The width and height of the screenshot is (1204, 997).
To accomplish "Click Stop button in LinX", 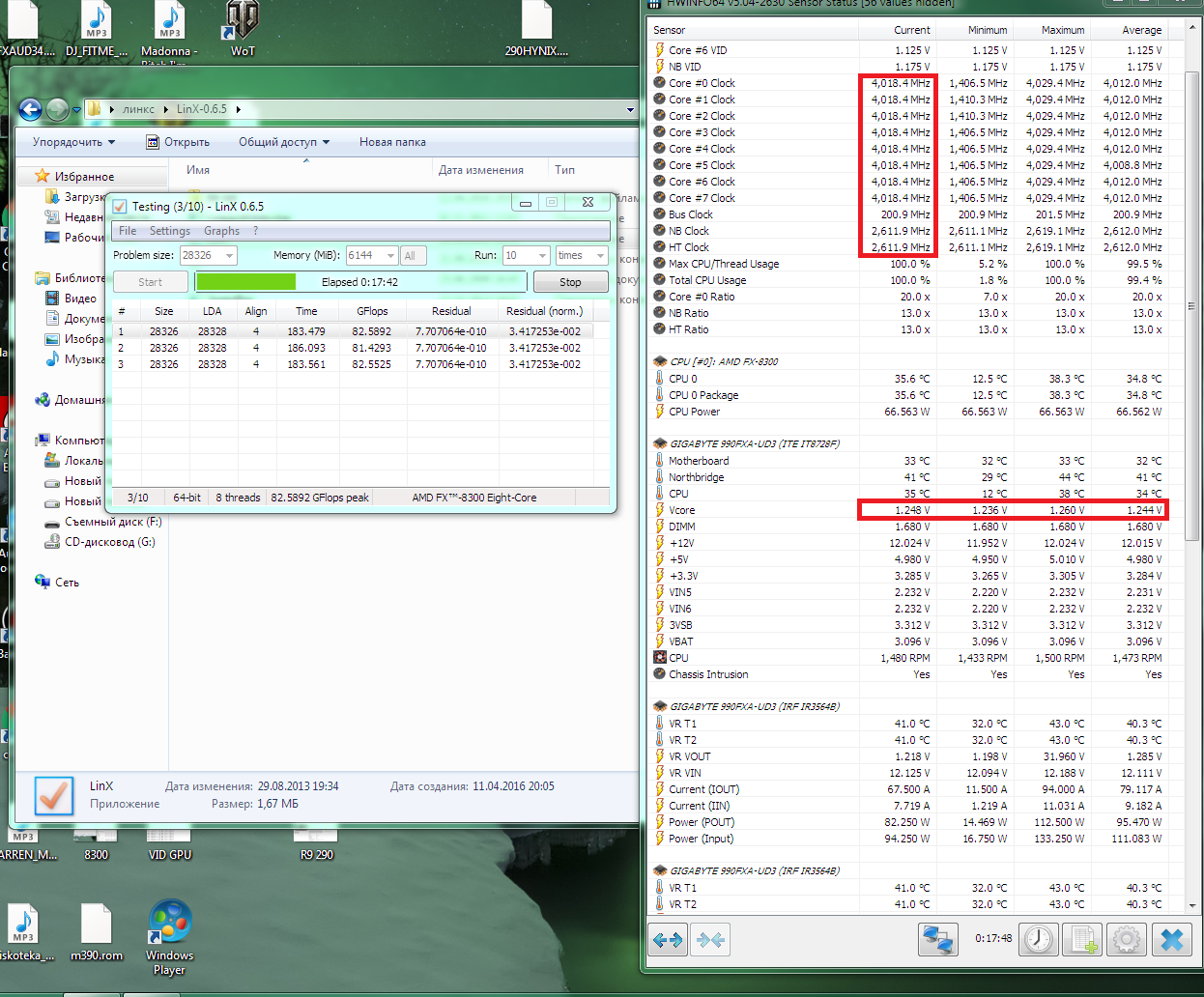I will pos(570,282).
